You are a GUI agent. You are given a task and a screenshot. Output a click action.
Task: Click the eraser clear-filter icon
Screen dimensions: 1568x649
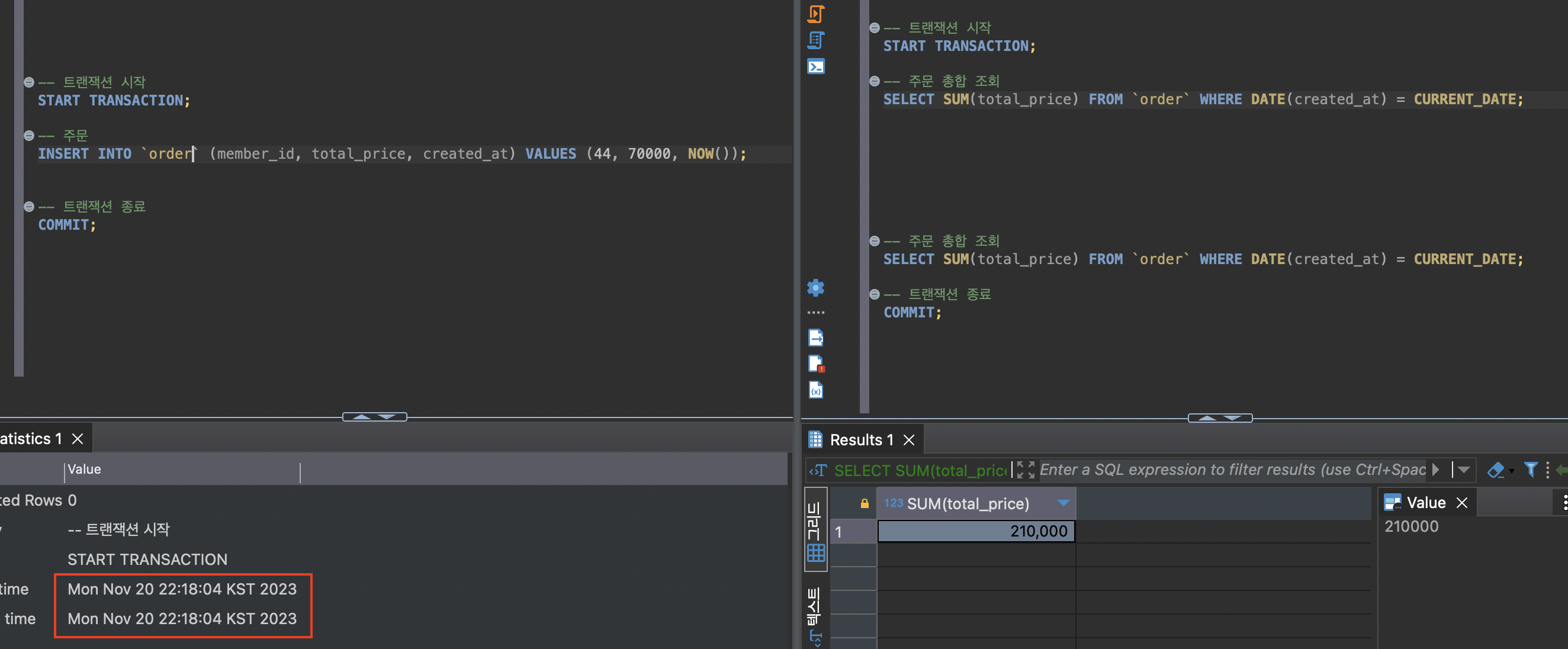(x=1496, y=470)
